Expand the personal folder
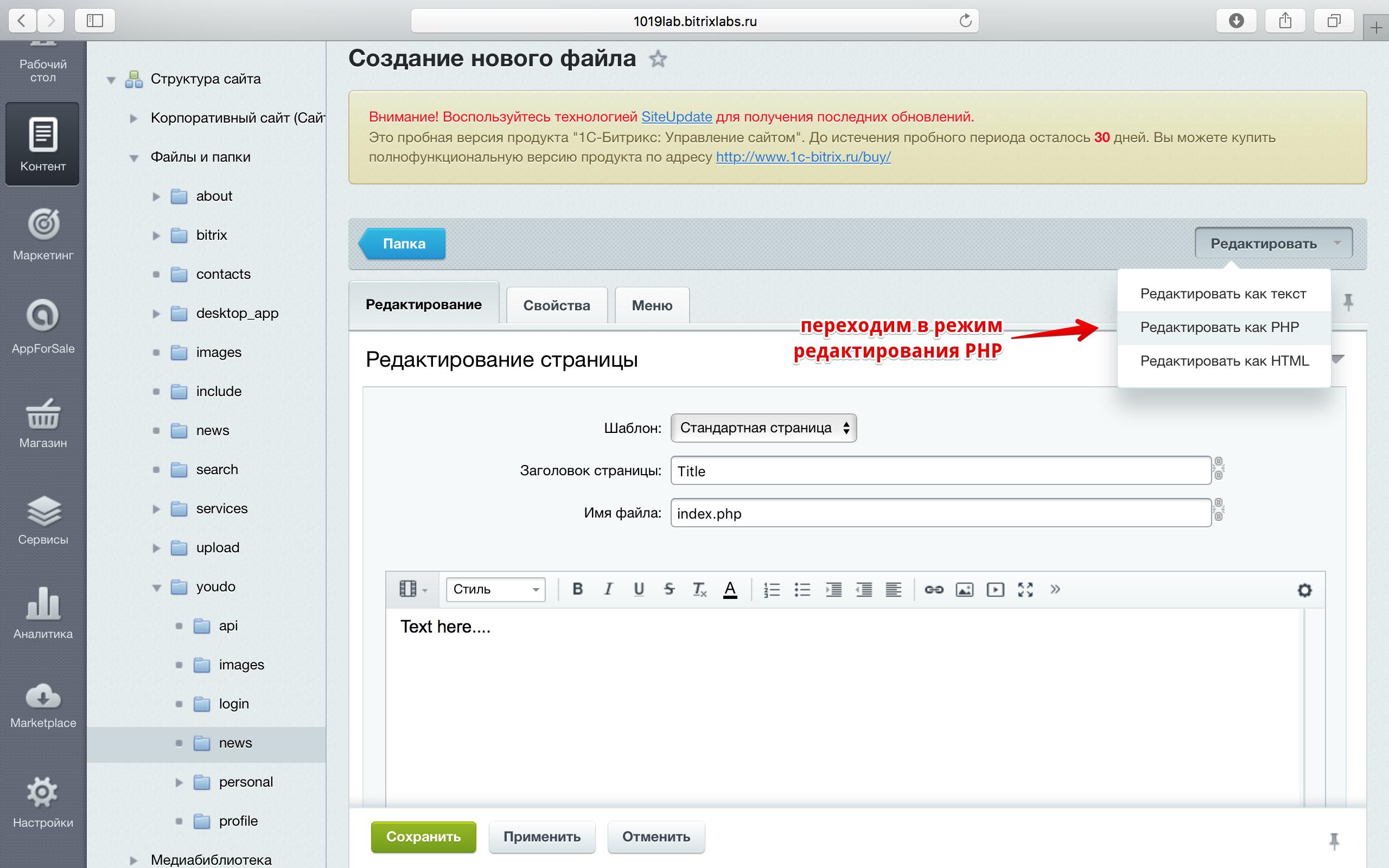This screenshot has height=868, width=1389. coord(179,782)
